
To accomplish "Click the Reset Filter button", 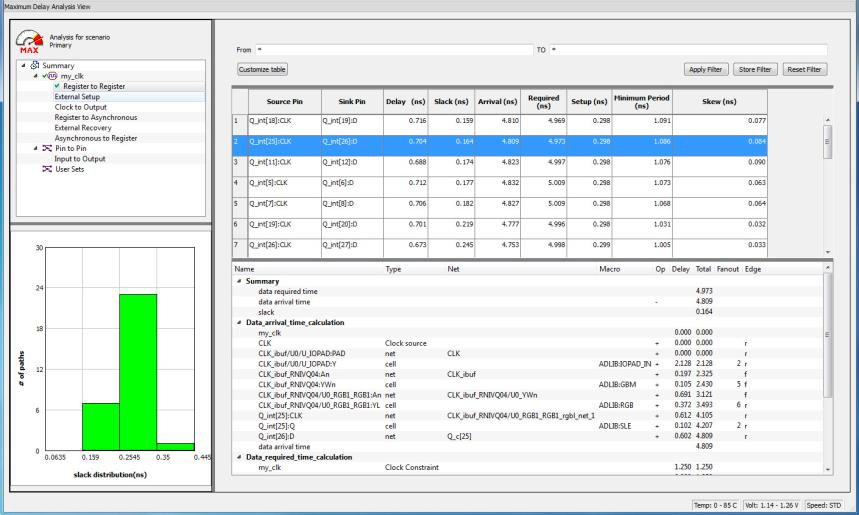I will (804, 69).
